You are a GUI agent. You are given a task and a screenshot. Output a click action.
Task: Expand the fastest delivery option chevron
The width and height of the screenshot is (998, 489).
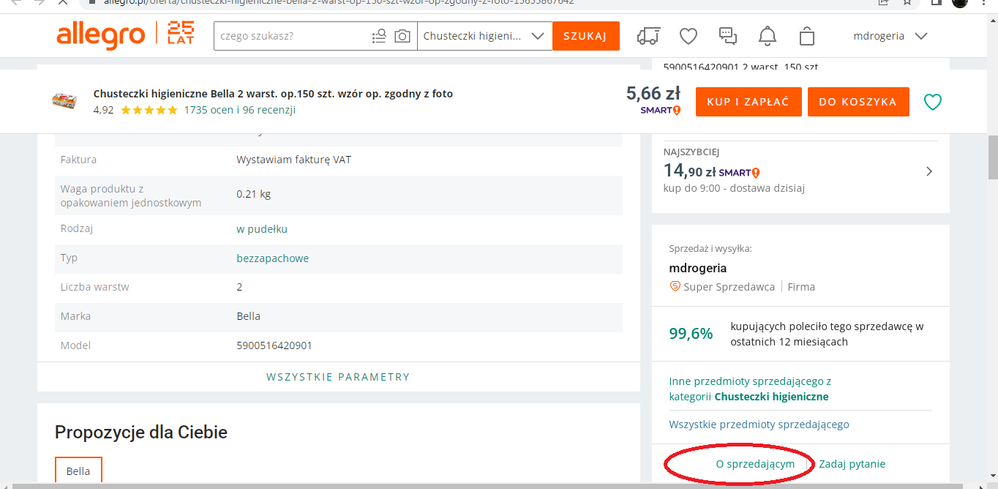(929, 171)
